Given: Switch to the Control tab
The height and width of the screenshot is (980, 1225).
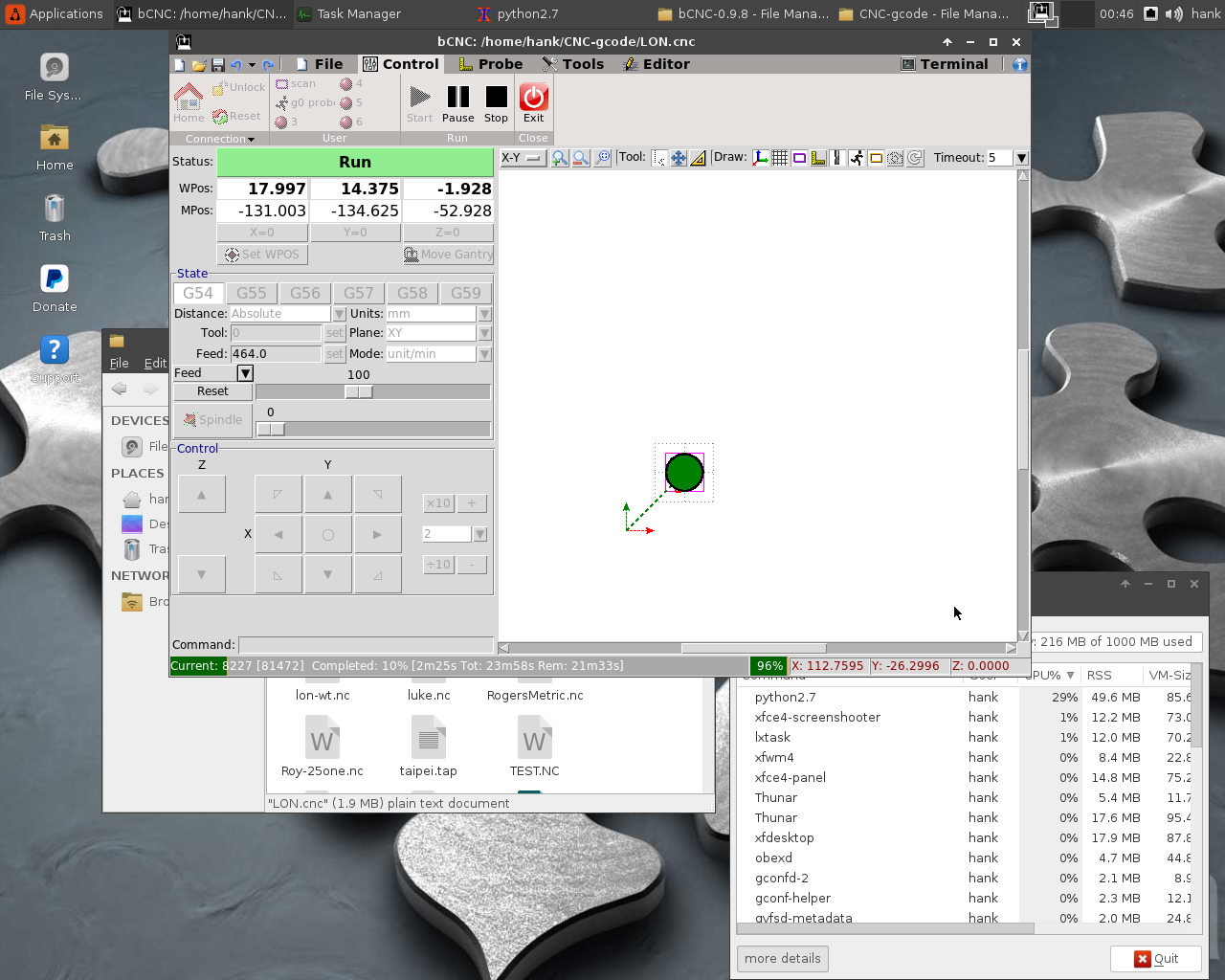Looking at the screenshot, I should tap(401, 64).
